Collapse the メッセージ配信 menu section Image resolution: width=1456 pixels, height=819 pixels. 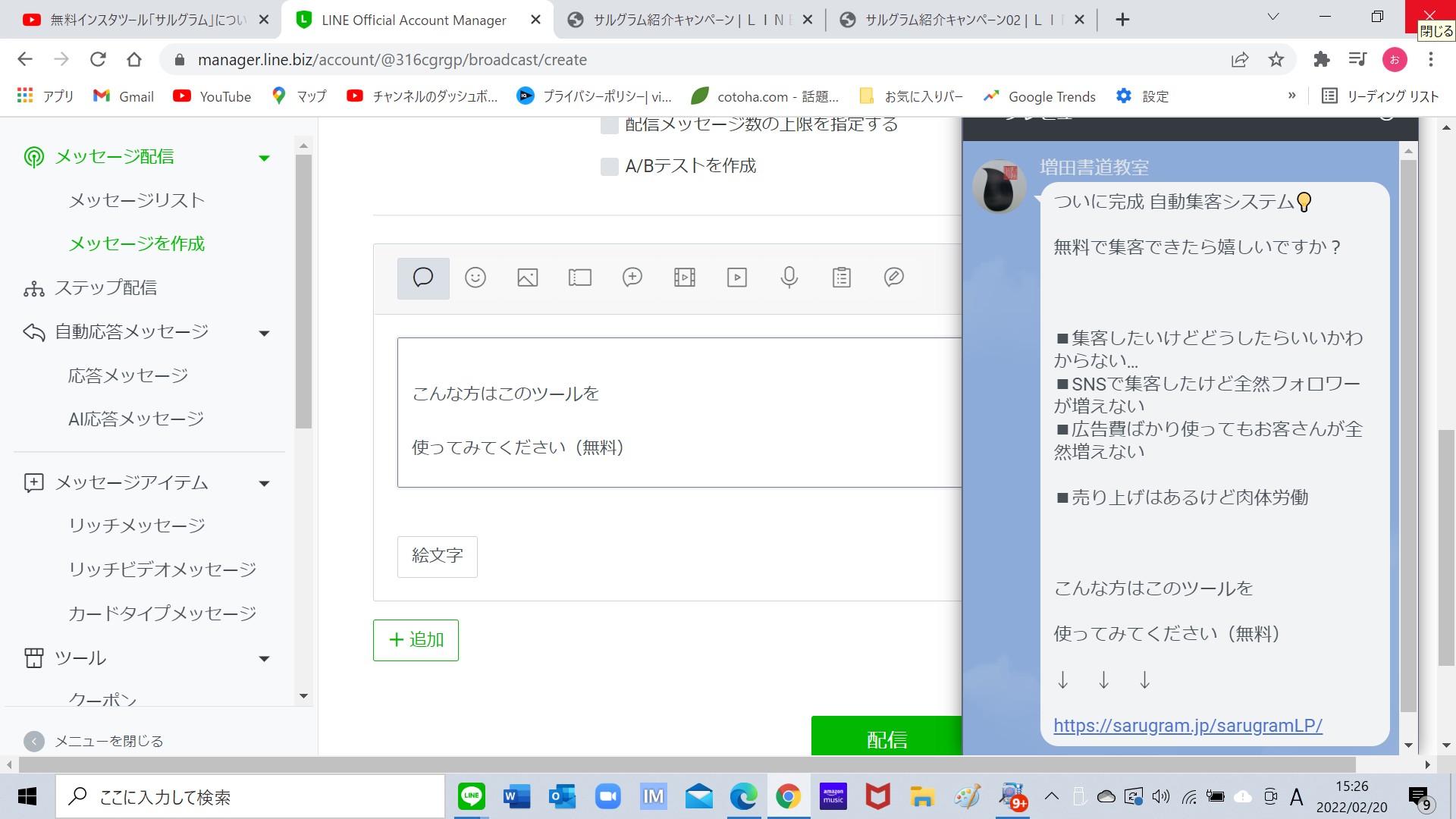click(264, 158)
